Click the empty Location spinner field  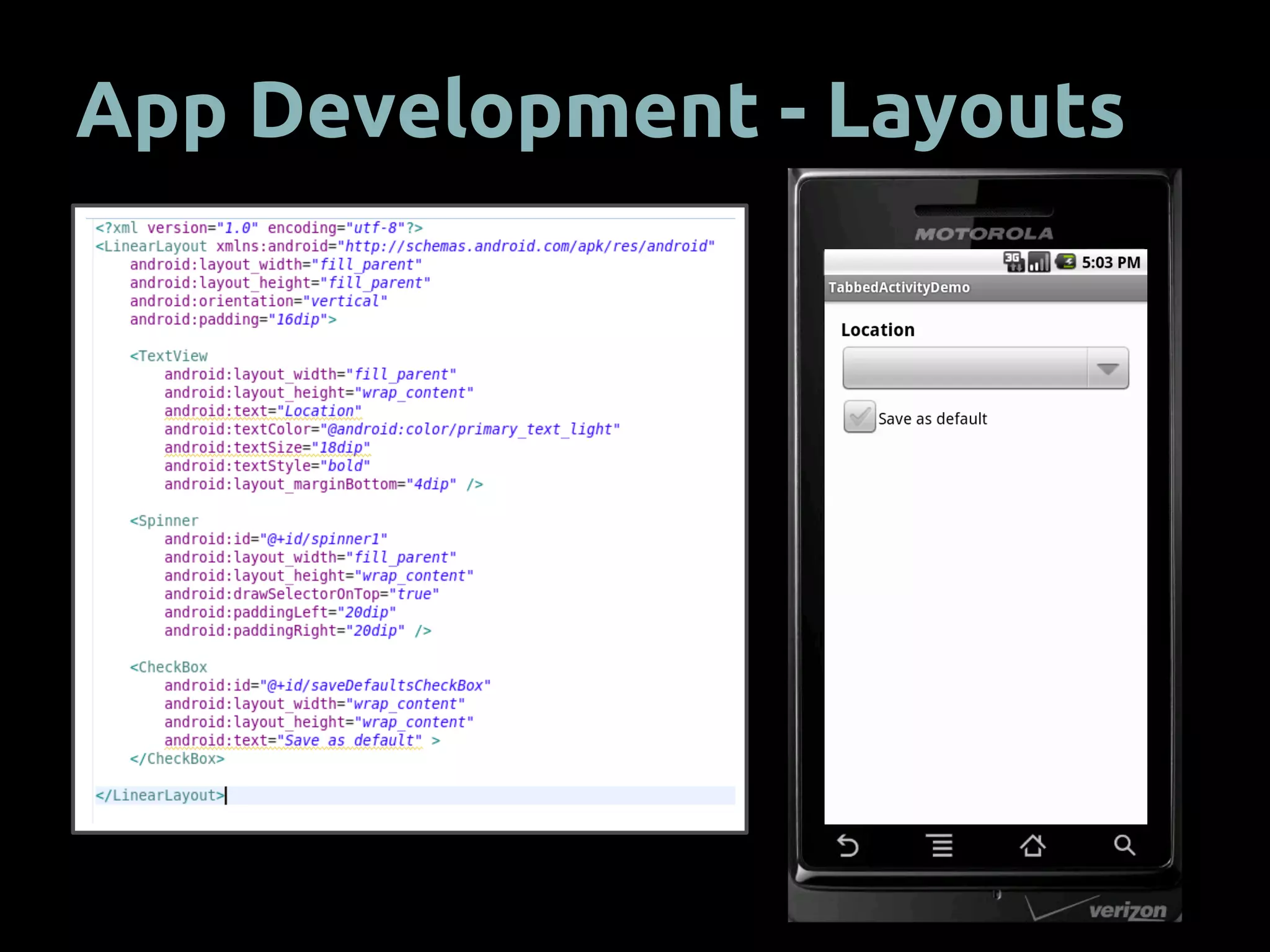(x=964, y=369)
